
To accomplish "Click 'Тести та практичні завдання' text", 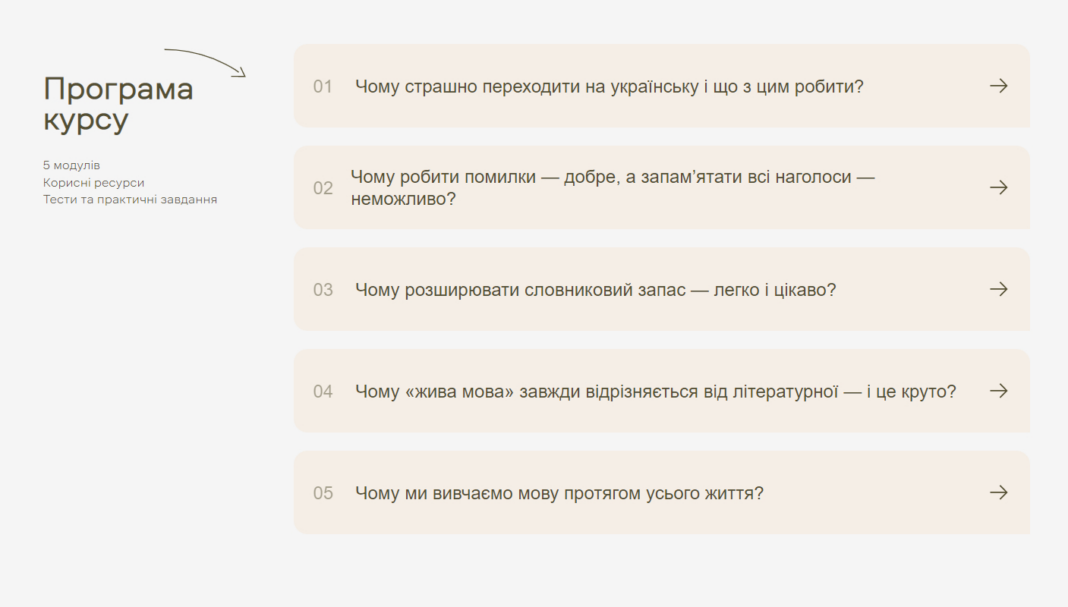I will (130, 200).
